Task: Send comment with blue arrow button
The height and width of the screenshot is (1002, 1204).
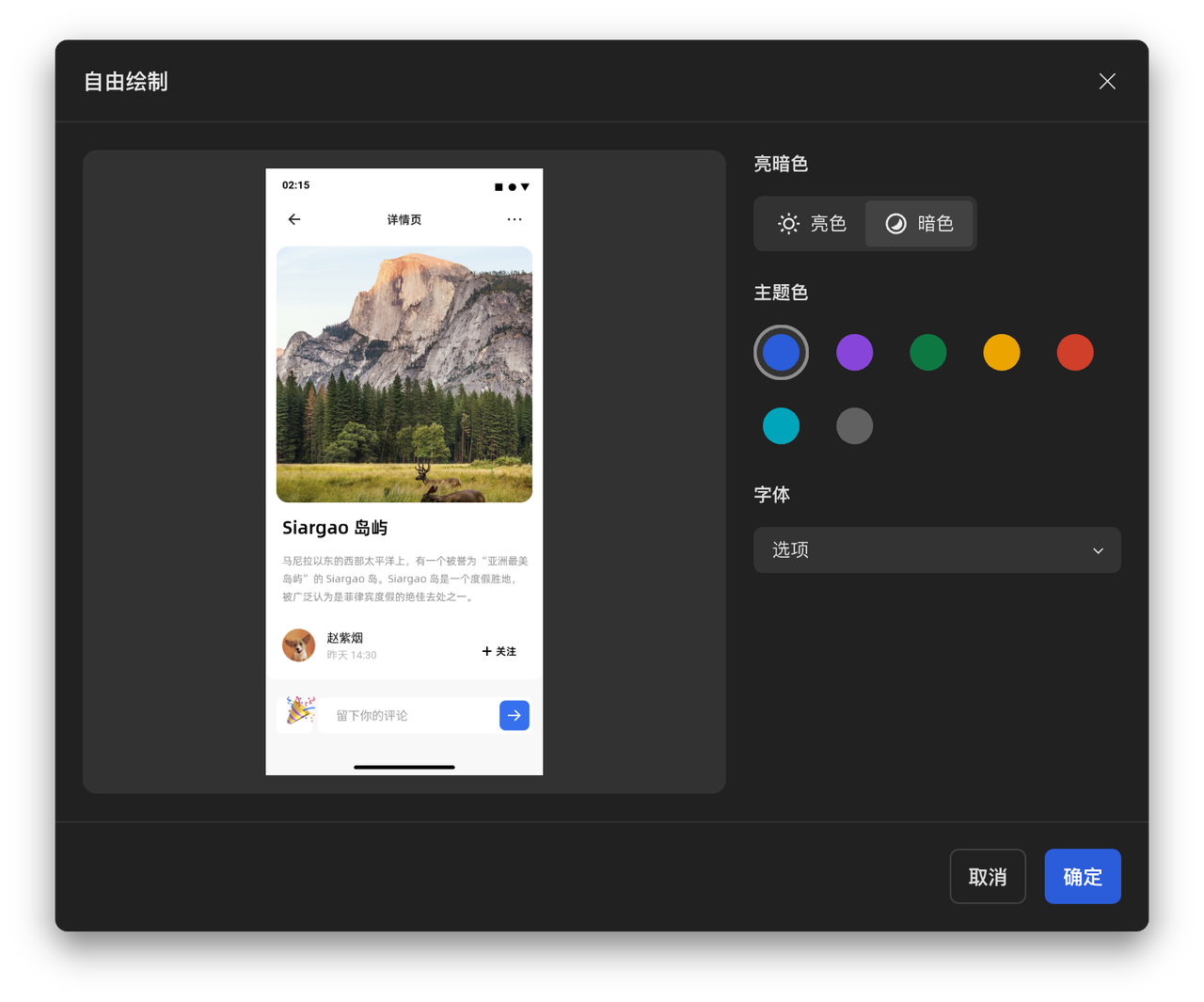Action: [x=515, y=716]
